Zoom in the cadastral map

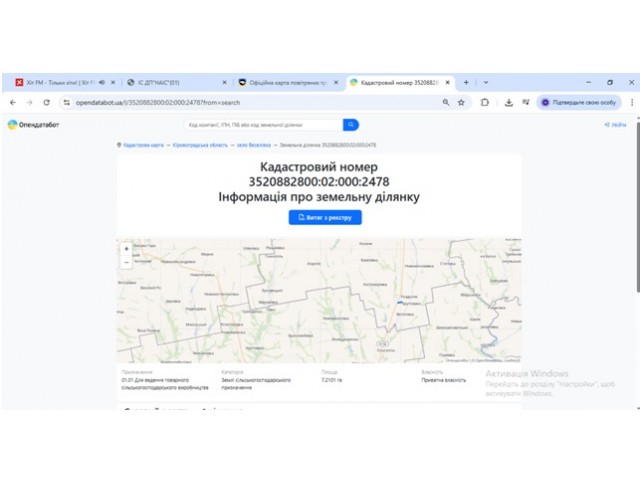point(126,249)
